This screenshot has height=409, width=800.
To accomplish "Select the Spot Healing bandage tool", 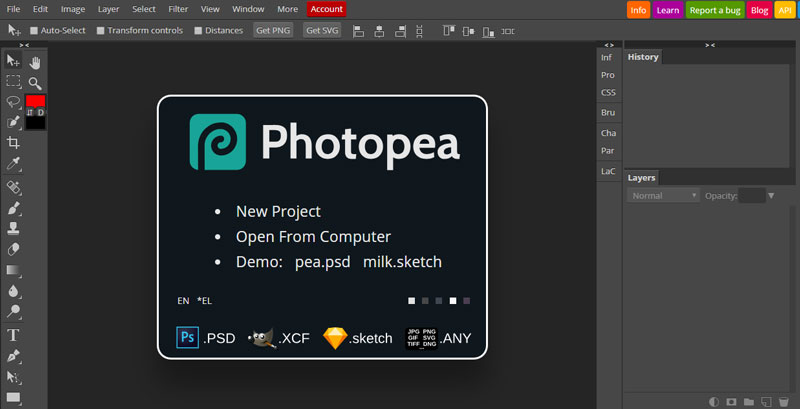I will coord(13,188).
